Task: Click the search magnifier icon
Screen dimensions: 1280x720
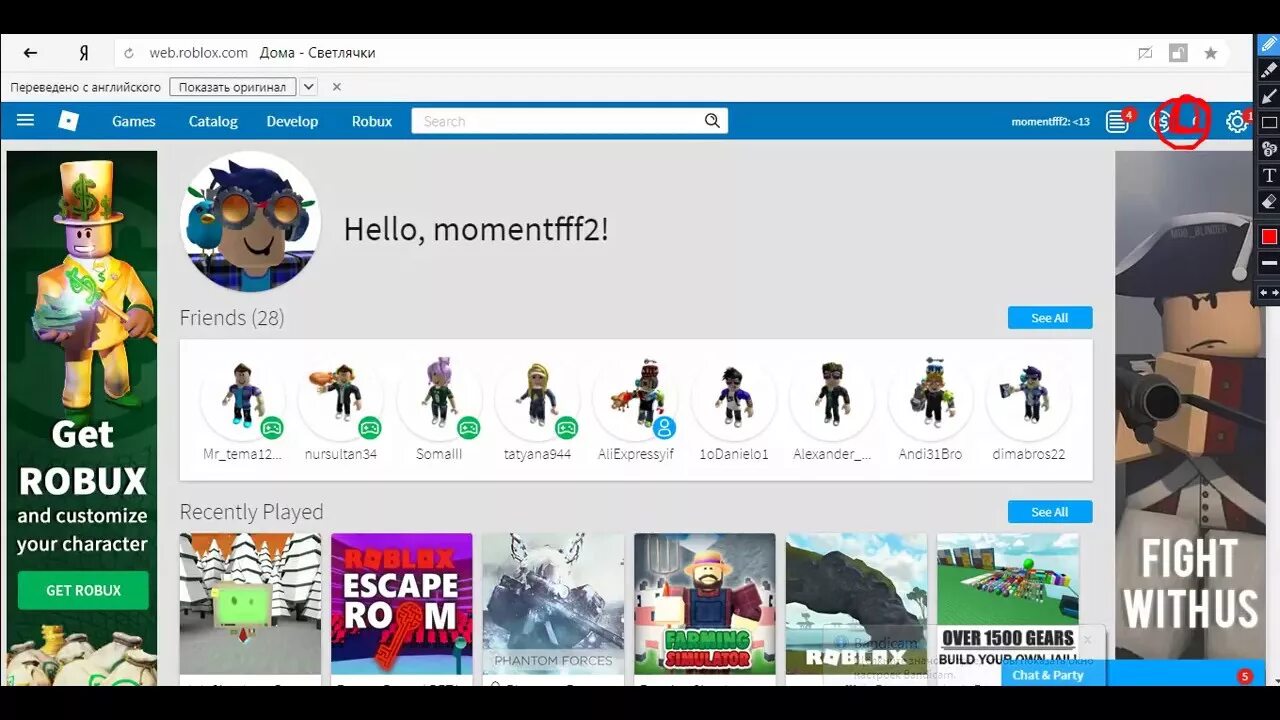Action: click(x=712, y=121)
